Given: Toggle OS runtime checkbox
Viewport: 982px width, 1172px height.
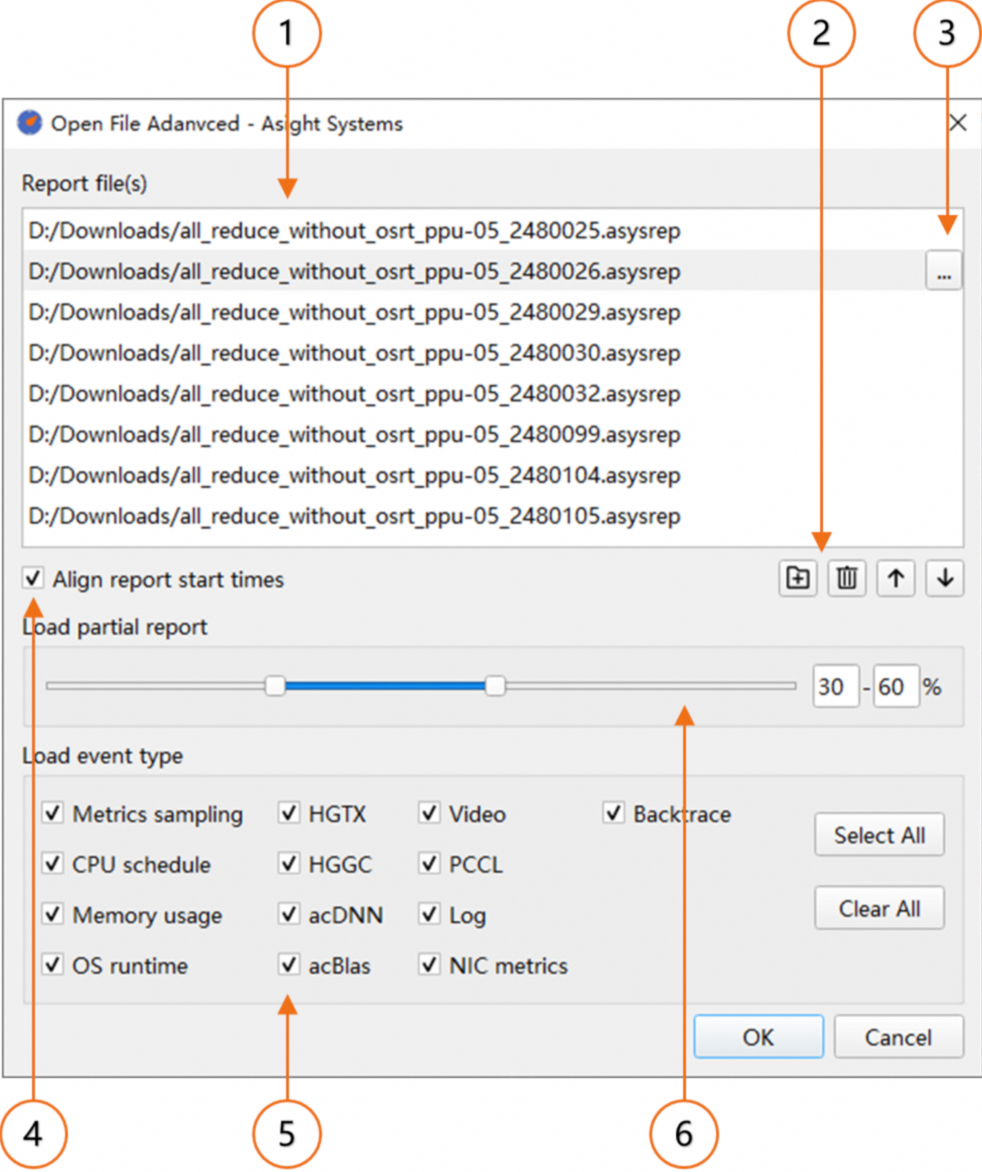Looking at the screenshot, I should [52, 964].
